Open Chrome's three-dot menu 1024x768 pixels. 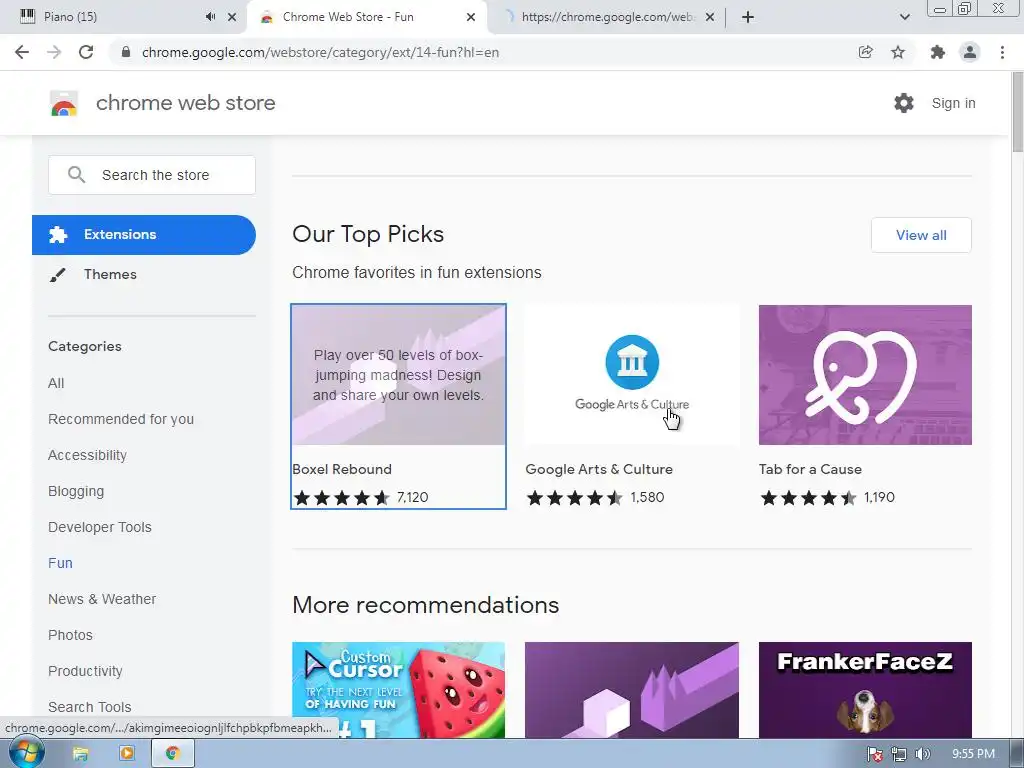pyautogui.click(x=1002, y=52)
